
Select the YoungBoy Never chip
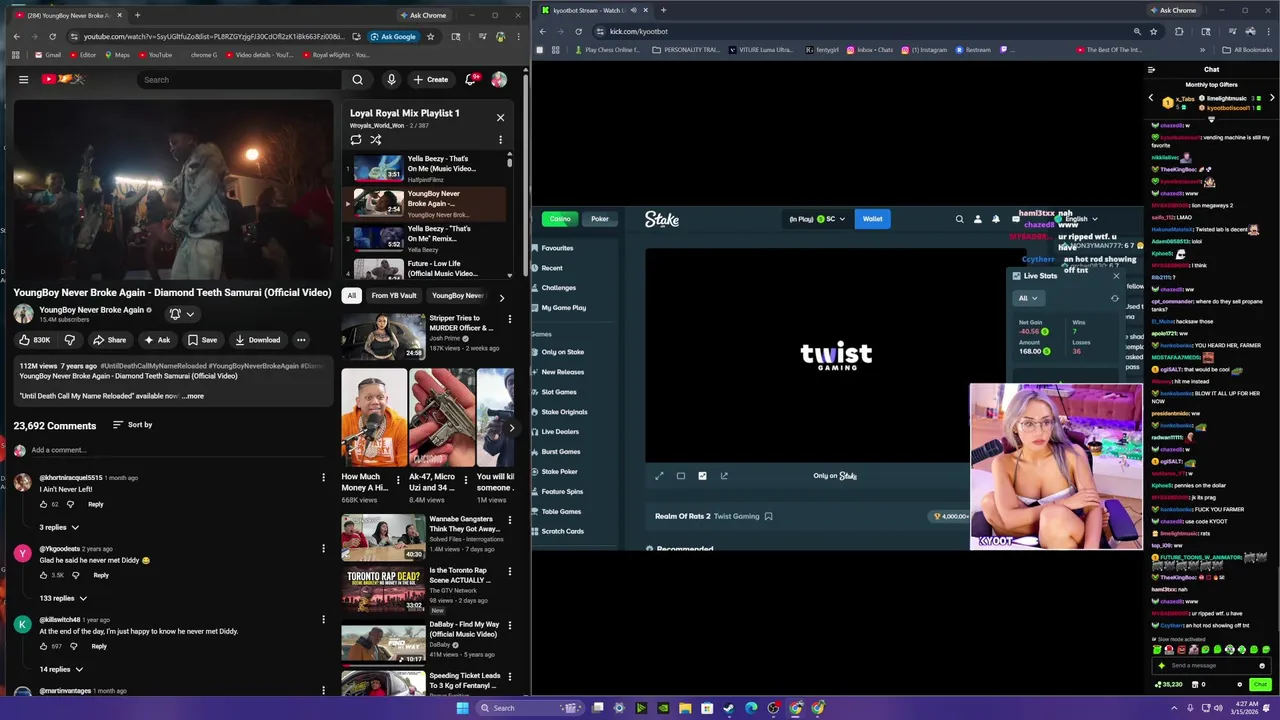(x=458, y=296)
